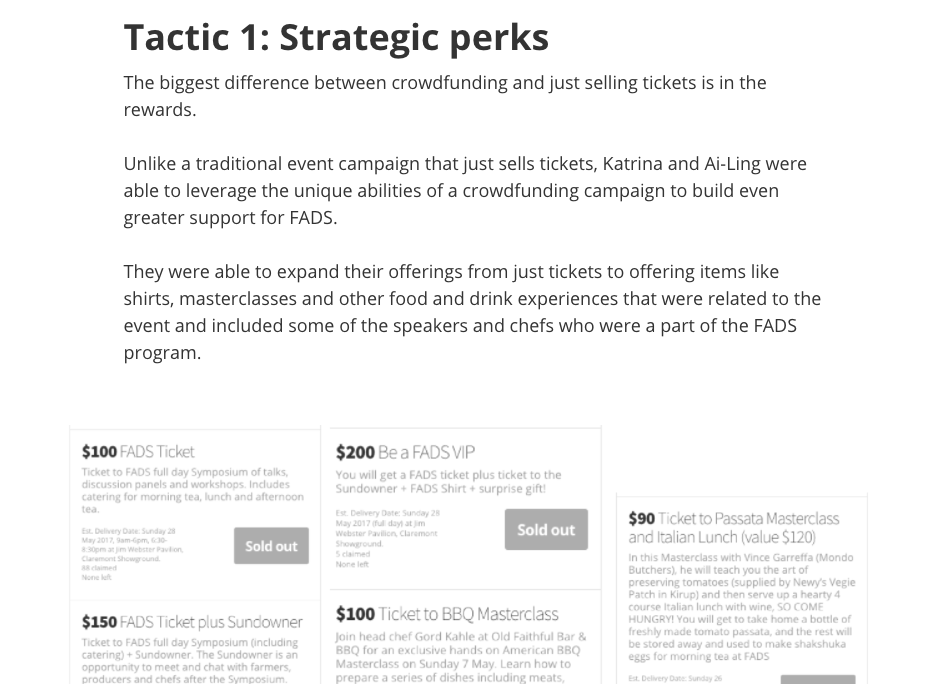940x684 pixels.
Task: Click the Tactic 1: Strategic perks heading
Action: tap(336, 37)
